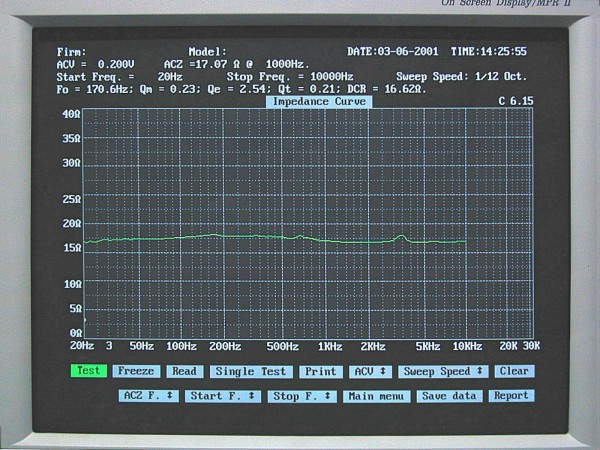The image size is (600, 450).
Task: Open the Report function
Action: 511,396
